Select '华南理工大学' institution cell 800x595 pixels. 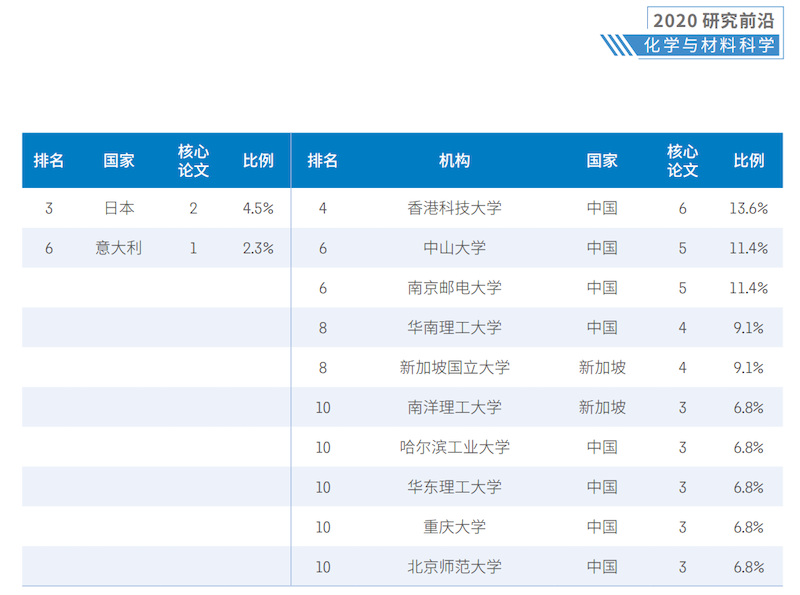point(454,328)
